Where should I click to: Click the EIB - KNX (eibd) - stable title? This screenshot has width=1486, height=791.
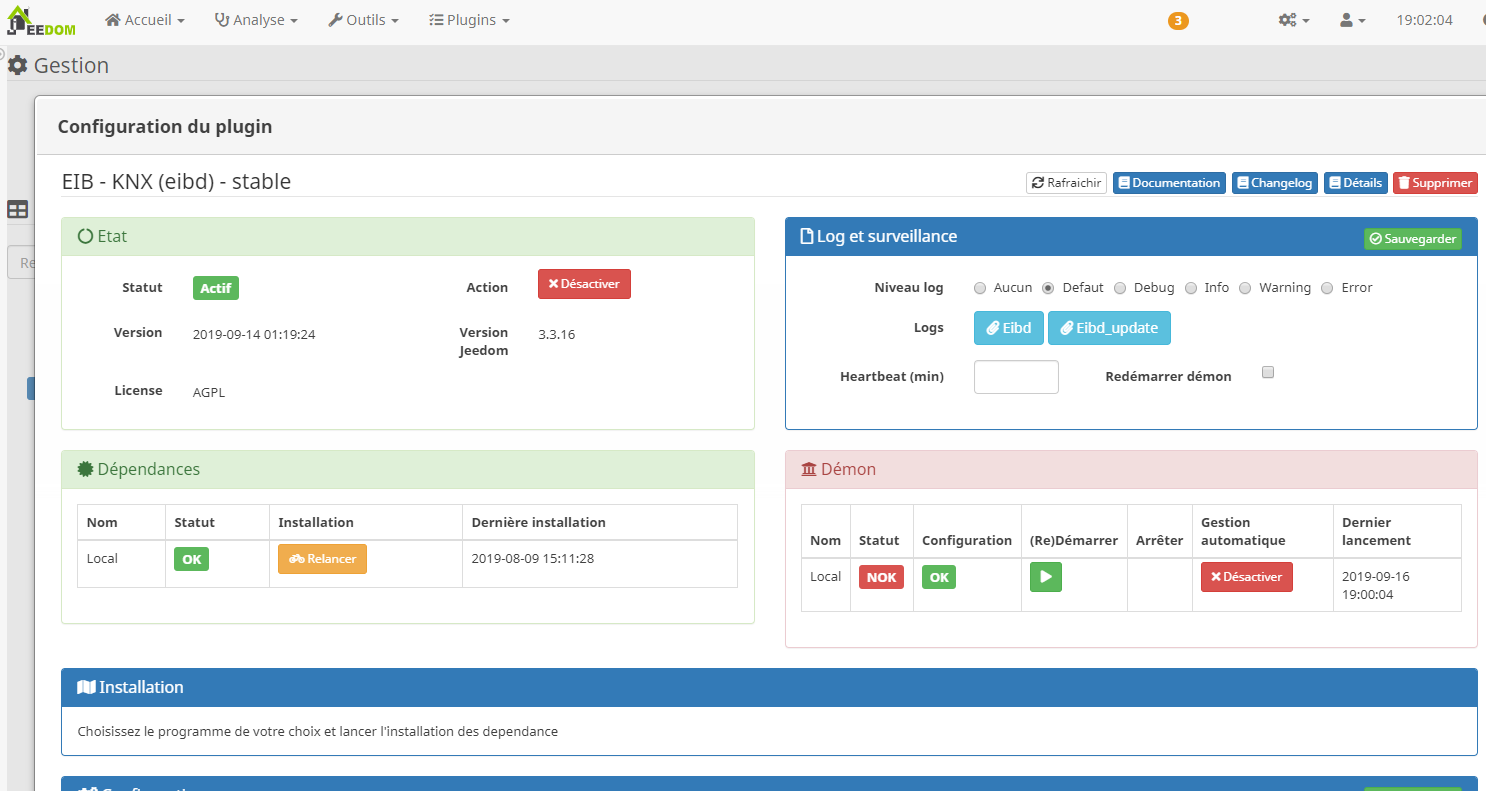click(x=176, y=181)
